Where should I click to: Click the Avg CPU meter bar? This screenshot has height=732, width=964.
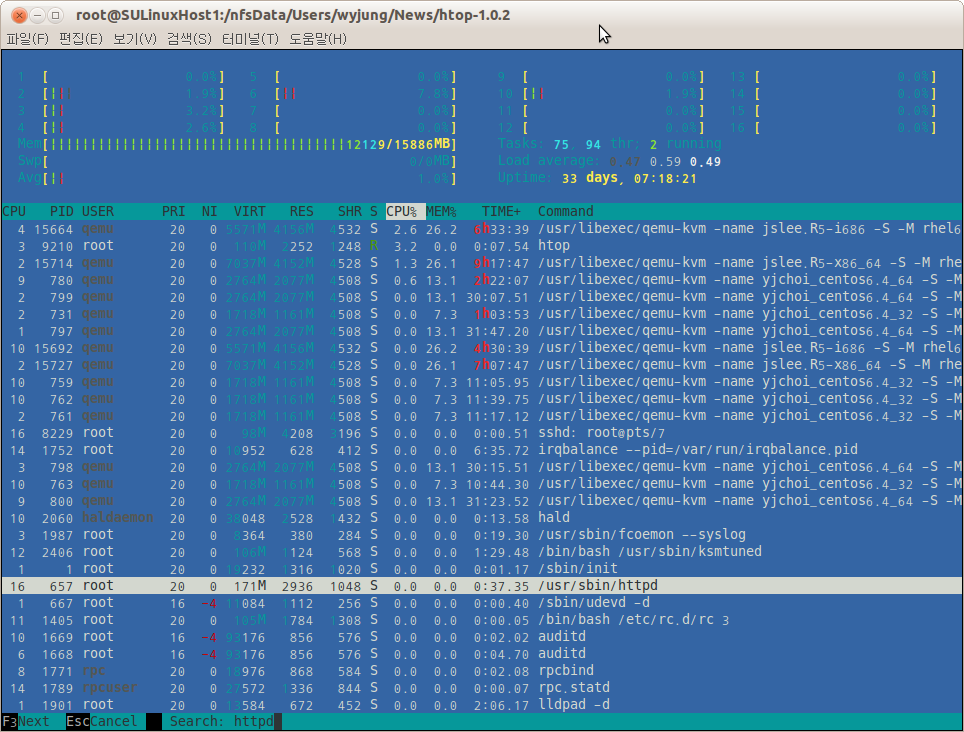pos(237,178)
